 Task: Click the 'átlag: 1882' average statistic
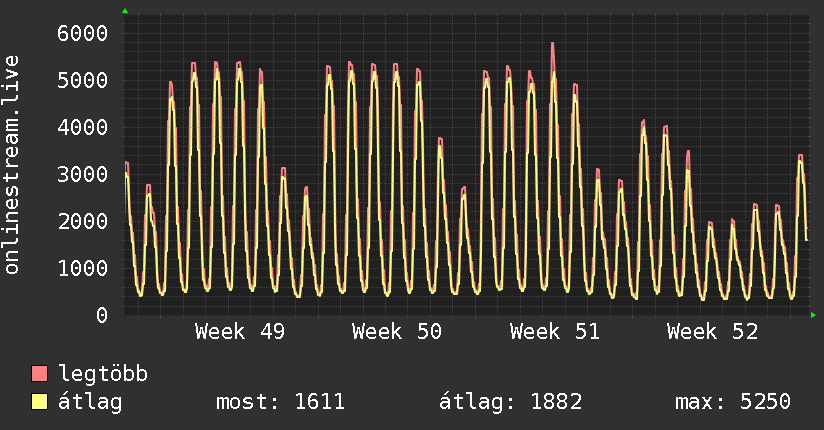point(510,402)
